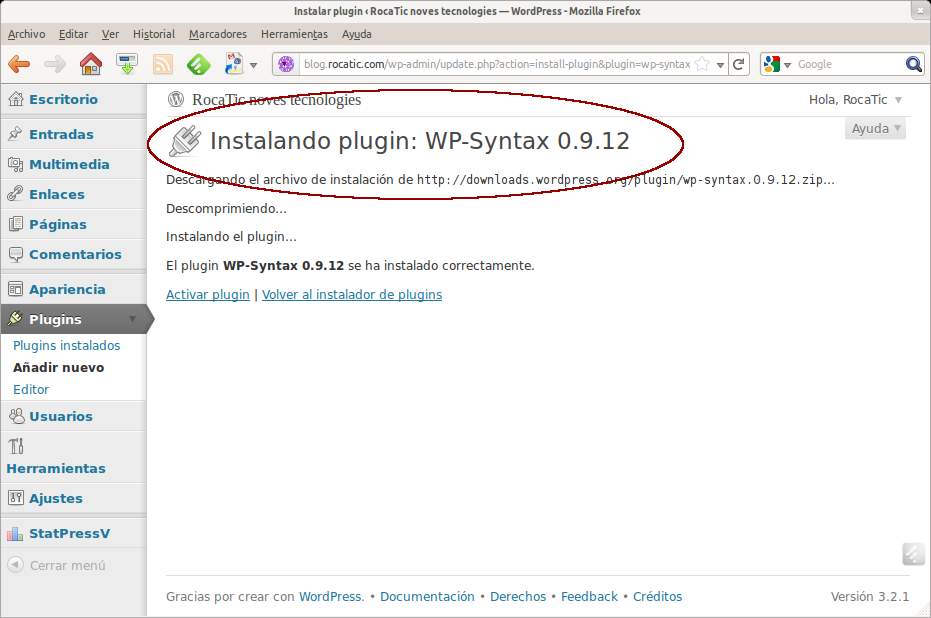Viewport: 931px width, 618px height.
Task: Open the Documentación footer link
Action: pyautogui.click(x=428, y=597)
